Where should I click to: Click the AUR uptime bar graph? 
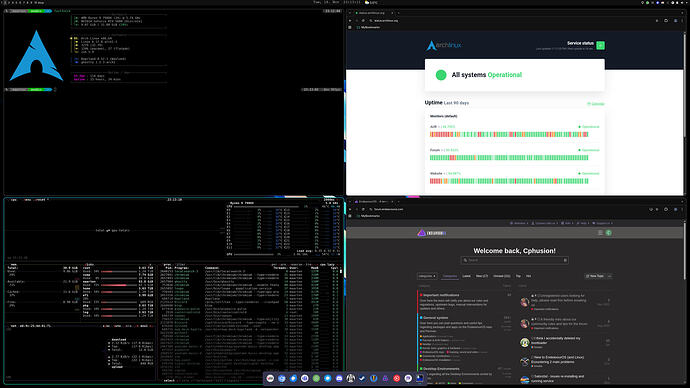click(x=509, y=135)
